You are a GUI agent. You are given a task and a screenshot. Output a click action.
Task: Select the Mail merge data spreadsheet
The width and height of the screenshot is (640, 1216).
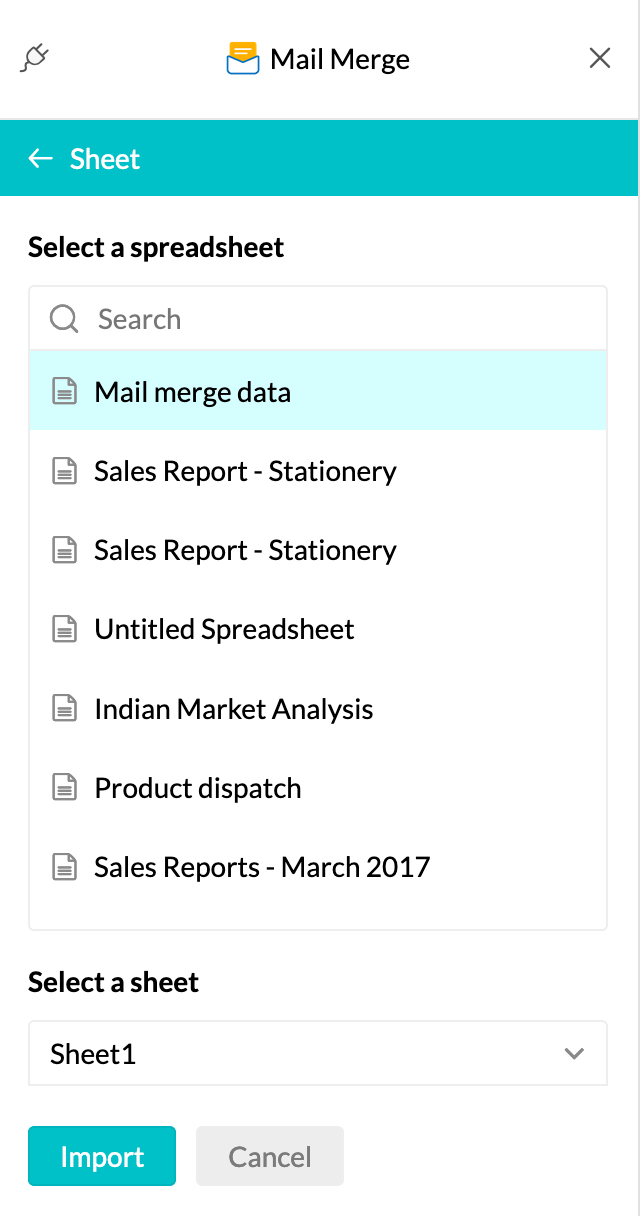(192, 391)
